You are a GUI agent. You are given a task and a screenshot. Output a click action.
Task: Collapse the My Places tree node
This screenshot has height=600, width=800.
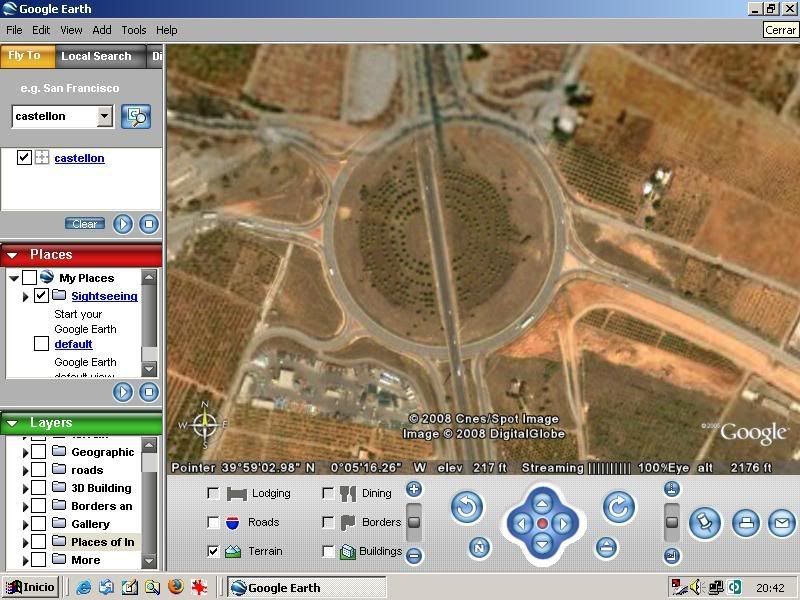[x=14, y=278]
